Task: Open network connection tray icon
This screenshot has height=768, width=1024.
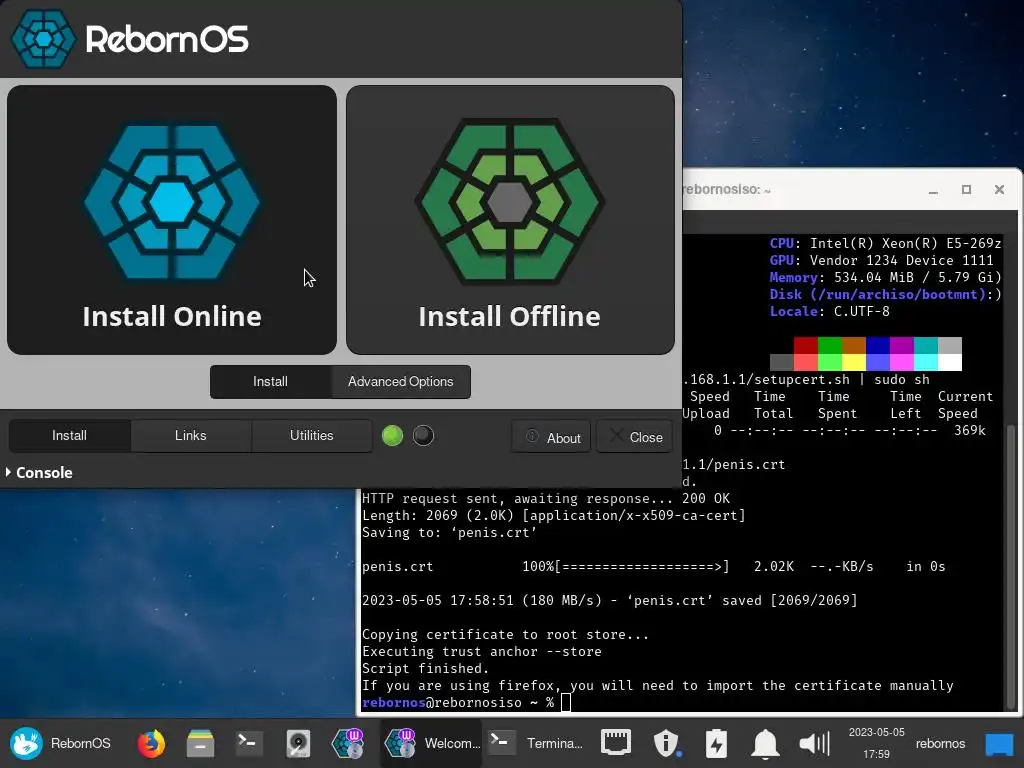Action: pos(616,743)
